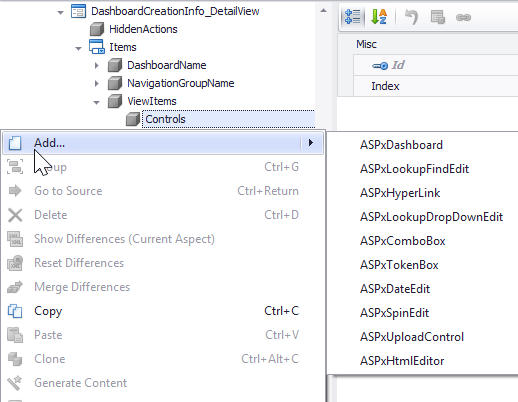Choose ASPxDashboard from the submenu
Screen dimensions: 518x402
[x=401, y=145]
